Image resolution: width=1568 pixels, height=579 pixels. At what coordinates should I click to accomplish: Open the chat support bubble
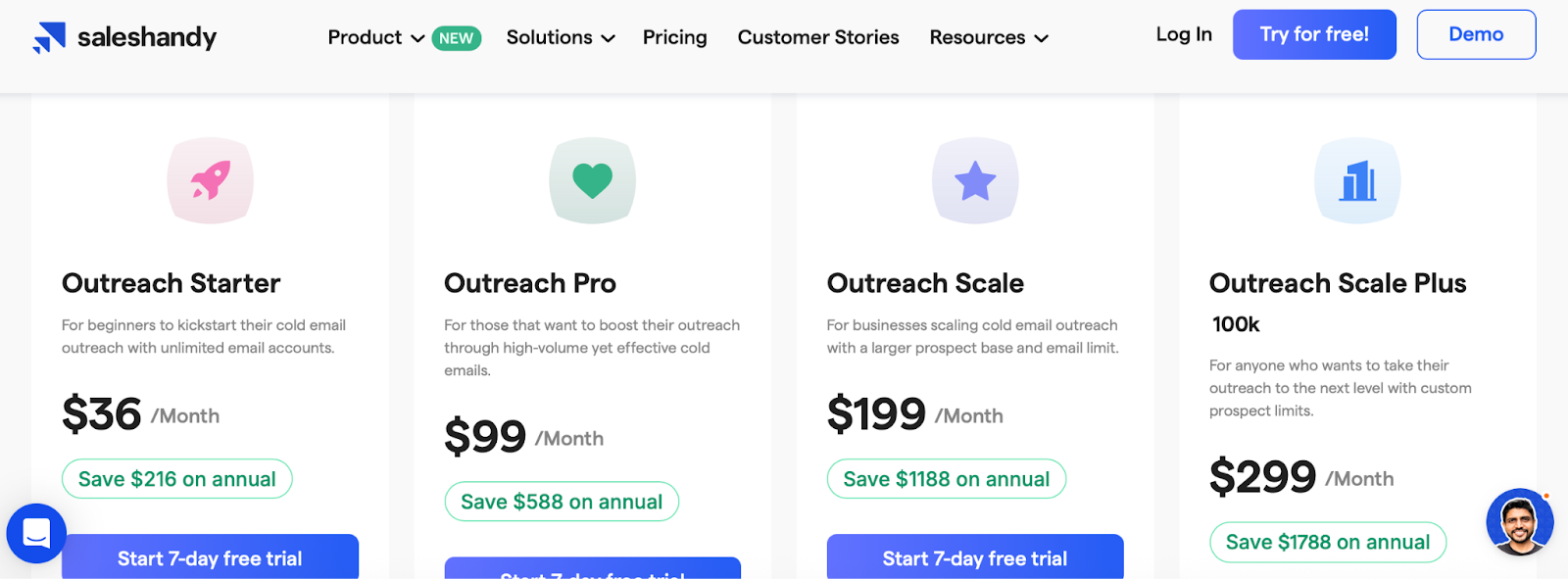[x=36, y=534]
